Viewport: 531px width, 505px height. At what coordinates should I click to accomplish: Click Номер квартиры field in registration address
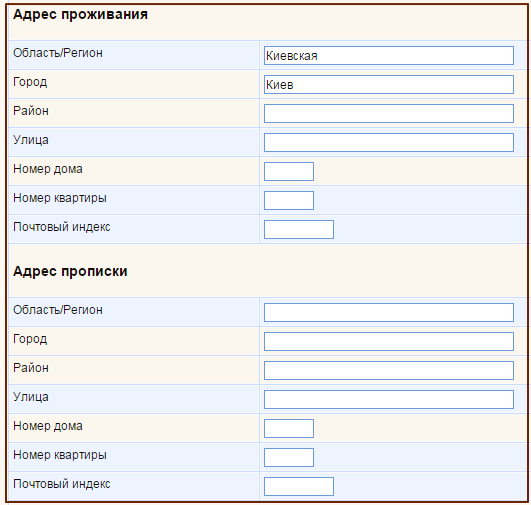pos(289,458)
